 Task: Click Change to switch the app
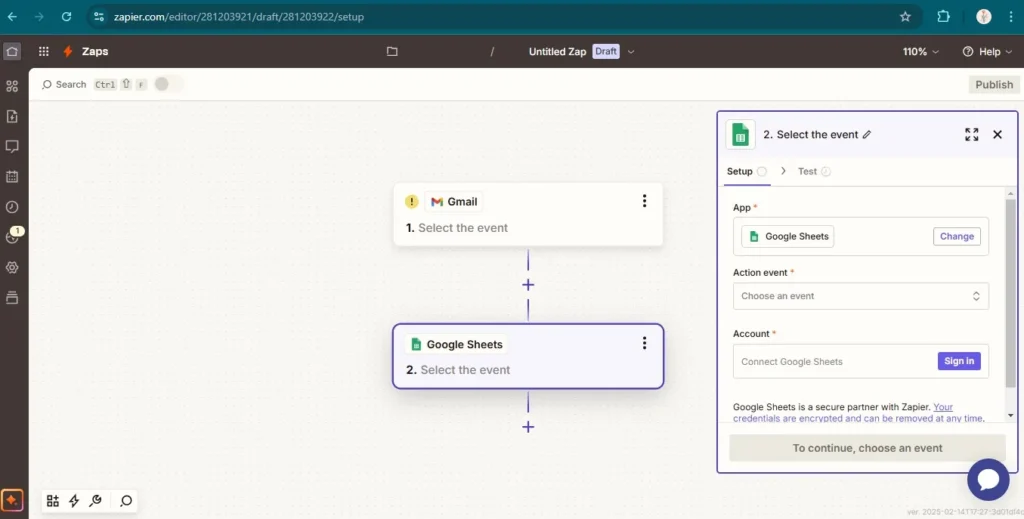coord(957,236)
